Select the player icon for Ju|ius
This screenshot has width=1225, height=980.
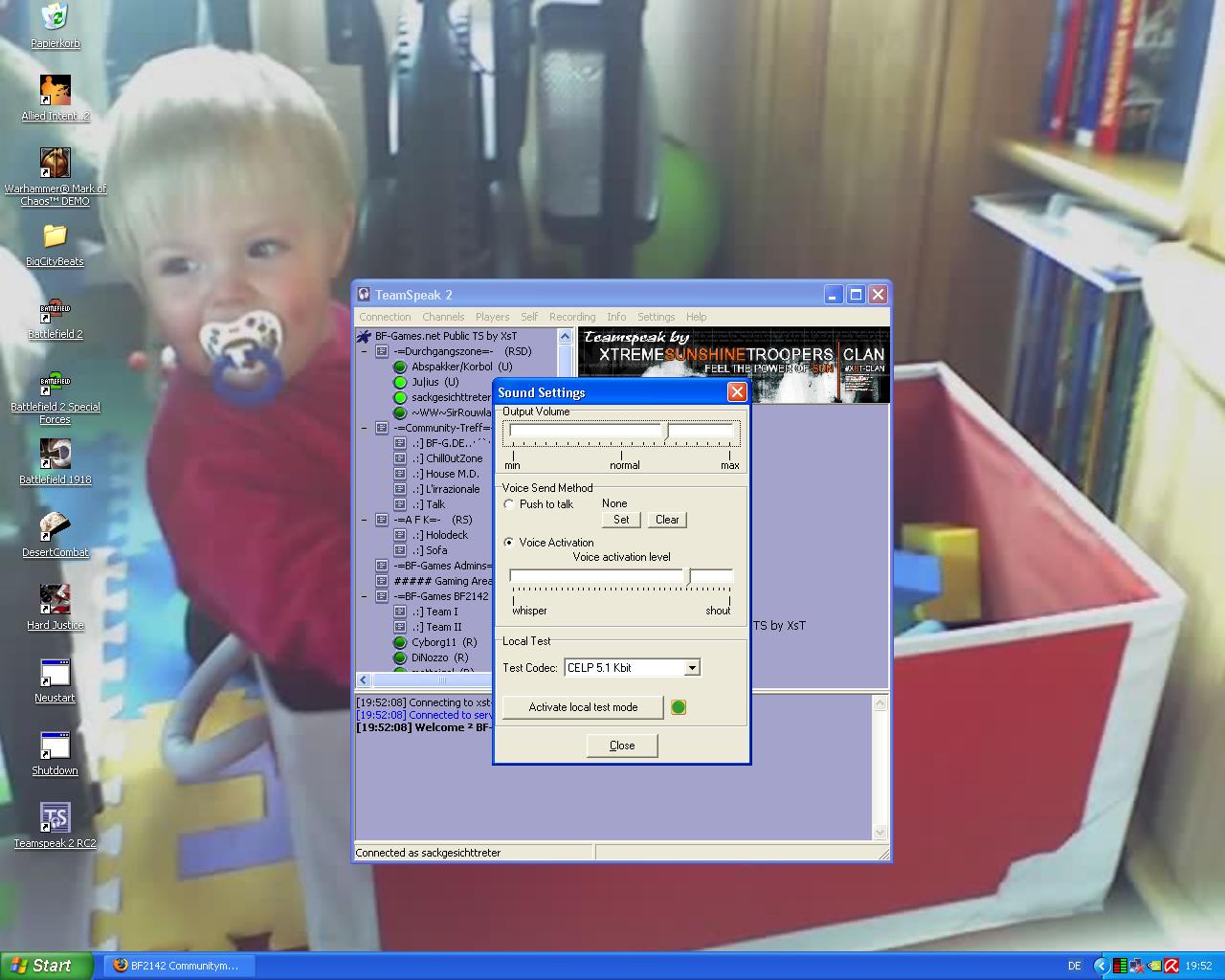click(x=401, y=382)
